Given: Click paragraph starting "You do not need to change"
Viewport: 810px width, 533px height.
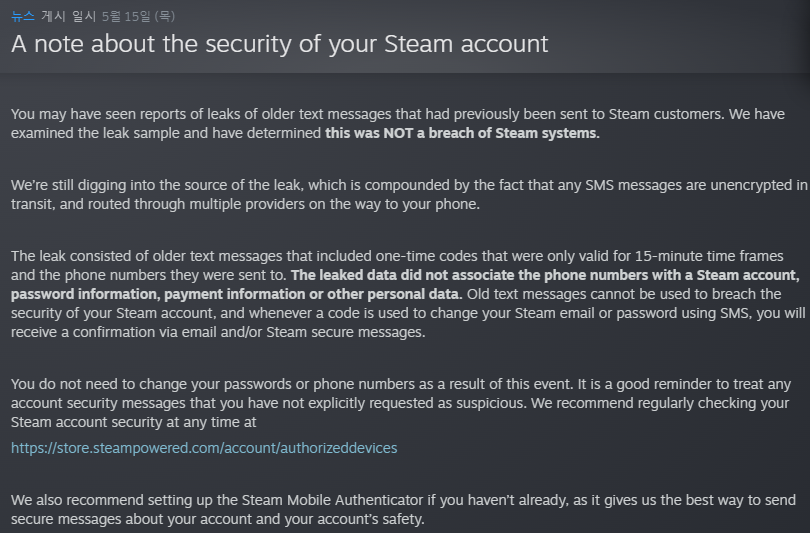Looking at the screenshot, I should pos(300,385).
